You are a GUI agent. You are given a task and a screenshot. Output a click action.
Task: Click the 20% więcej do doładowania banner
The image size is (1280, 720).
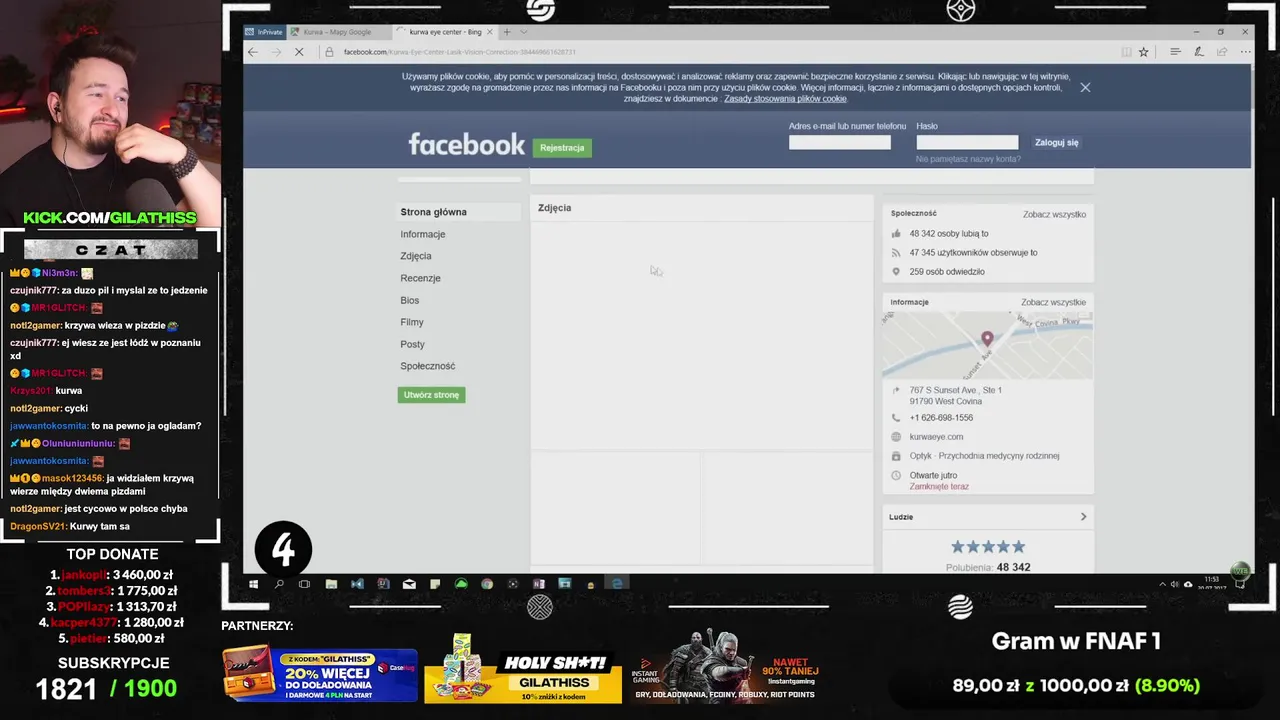pyautogui.click(x=320, y=674)
